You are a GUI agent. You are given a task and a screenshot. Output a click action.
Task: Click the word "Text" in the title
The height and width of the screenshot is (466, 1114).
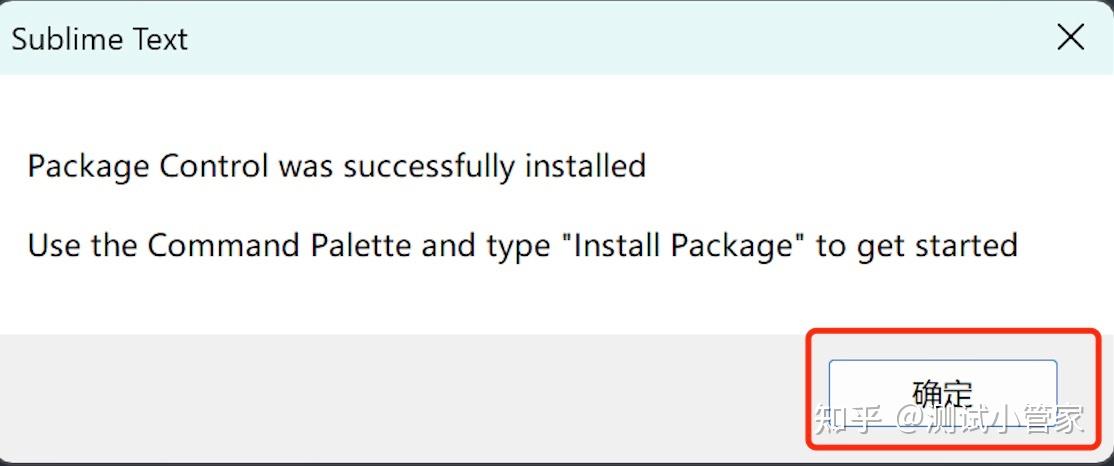click(x=156, y=39)
